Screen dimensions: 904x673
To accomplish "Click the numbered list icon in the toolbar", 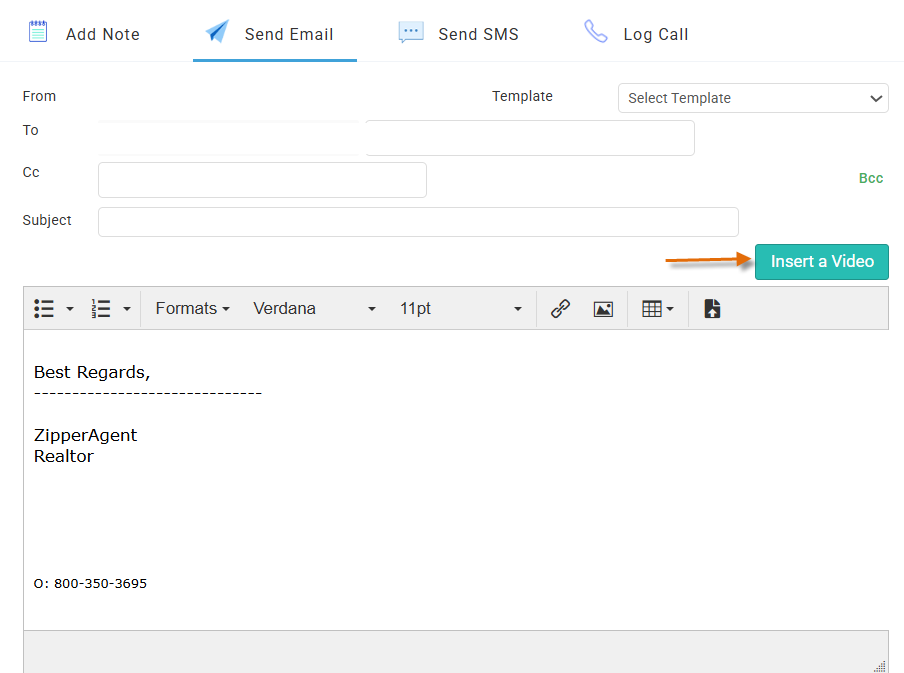I will tap(101, 309).
